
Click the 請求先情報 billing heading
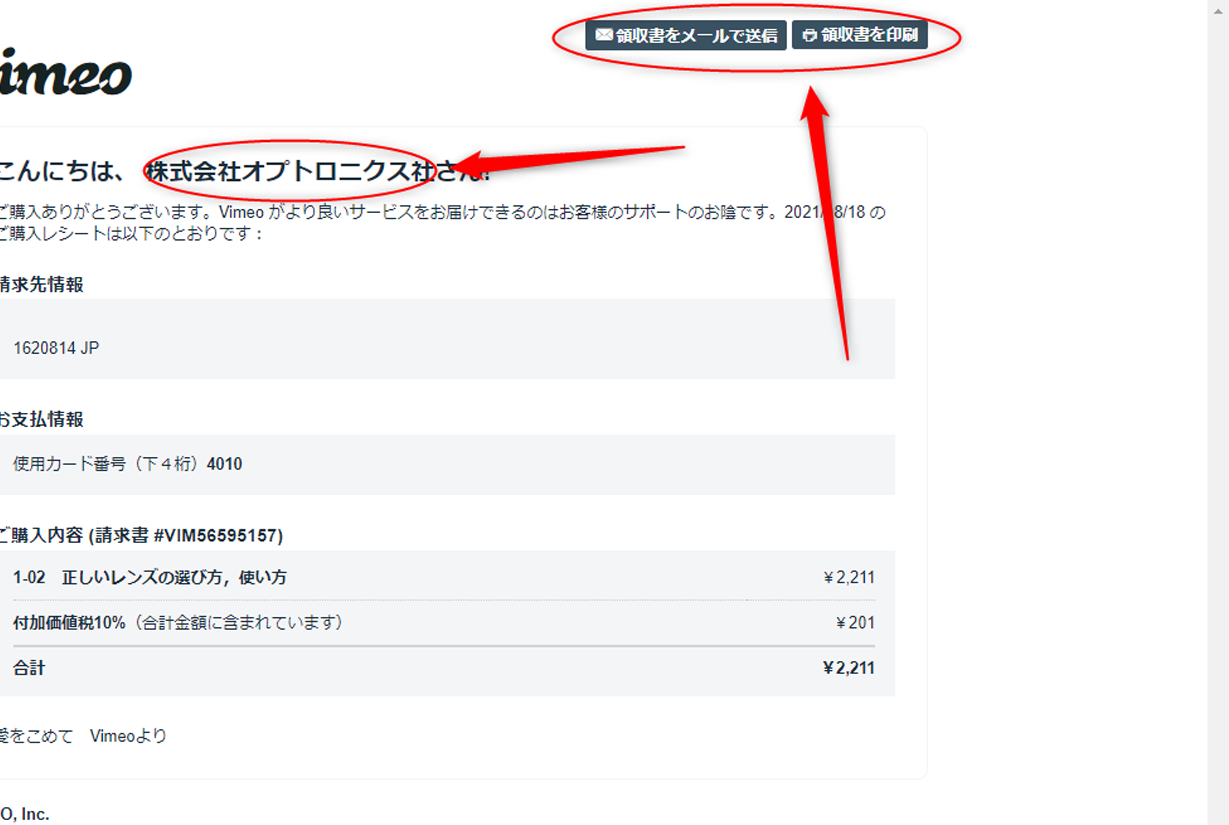coord(41,284)
